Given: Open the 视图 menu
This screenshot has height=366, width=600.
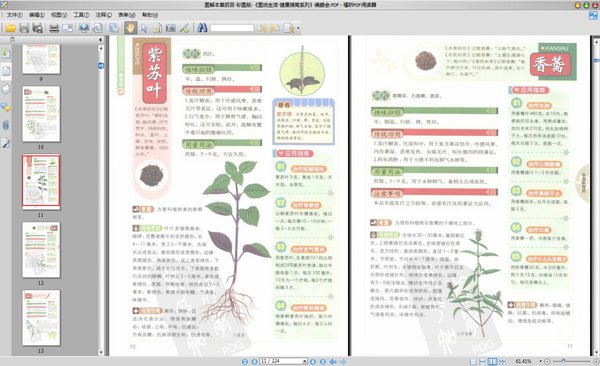Looking at the screenshot, I should tap(59, 15).
